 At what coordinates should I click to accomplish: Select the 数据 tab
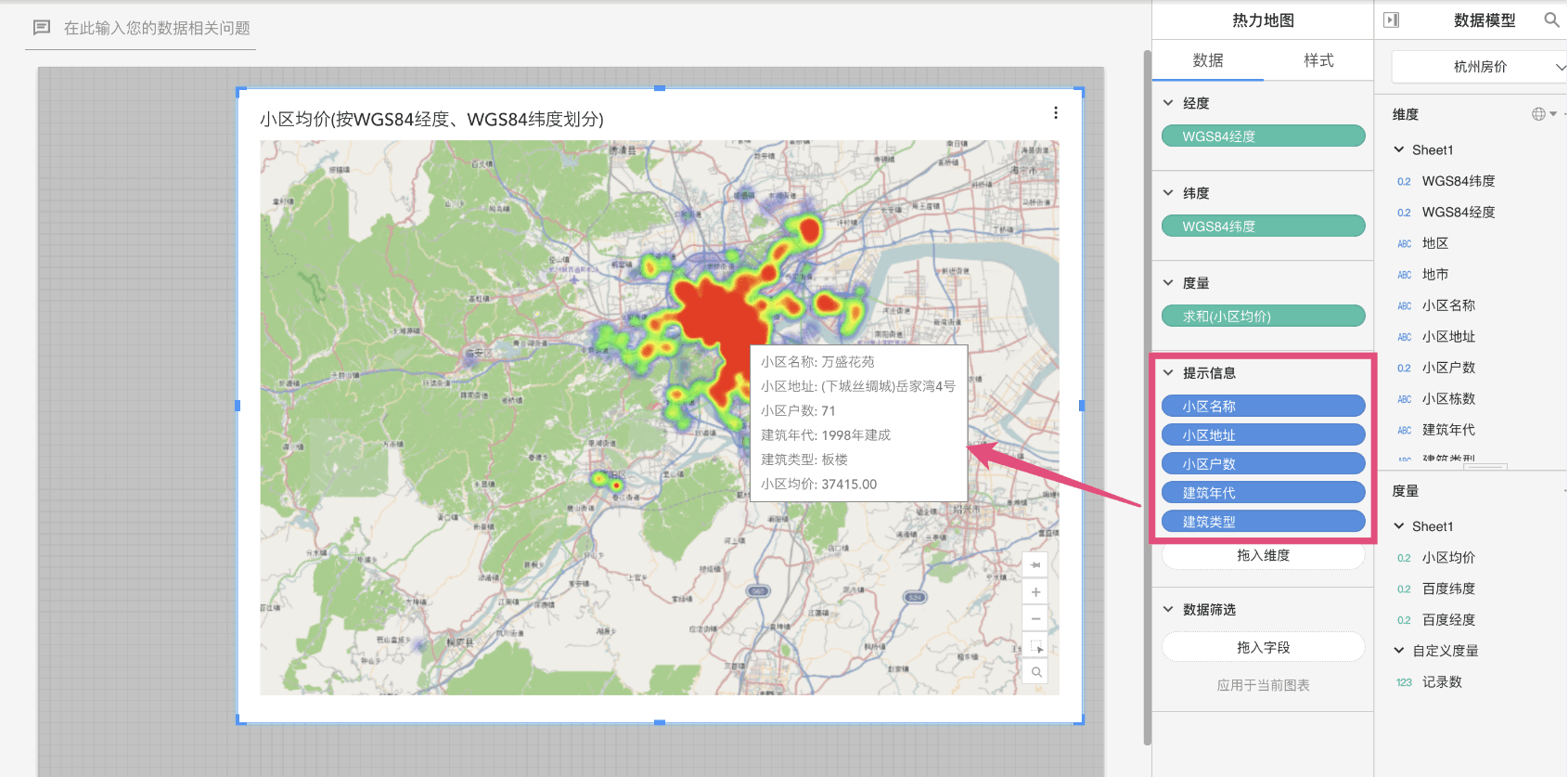[x=1208, y=60]
